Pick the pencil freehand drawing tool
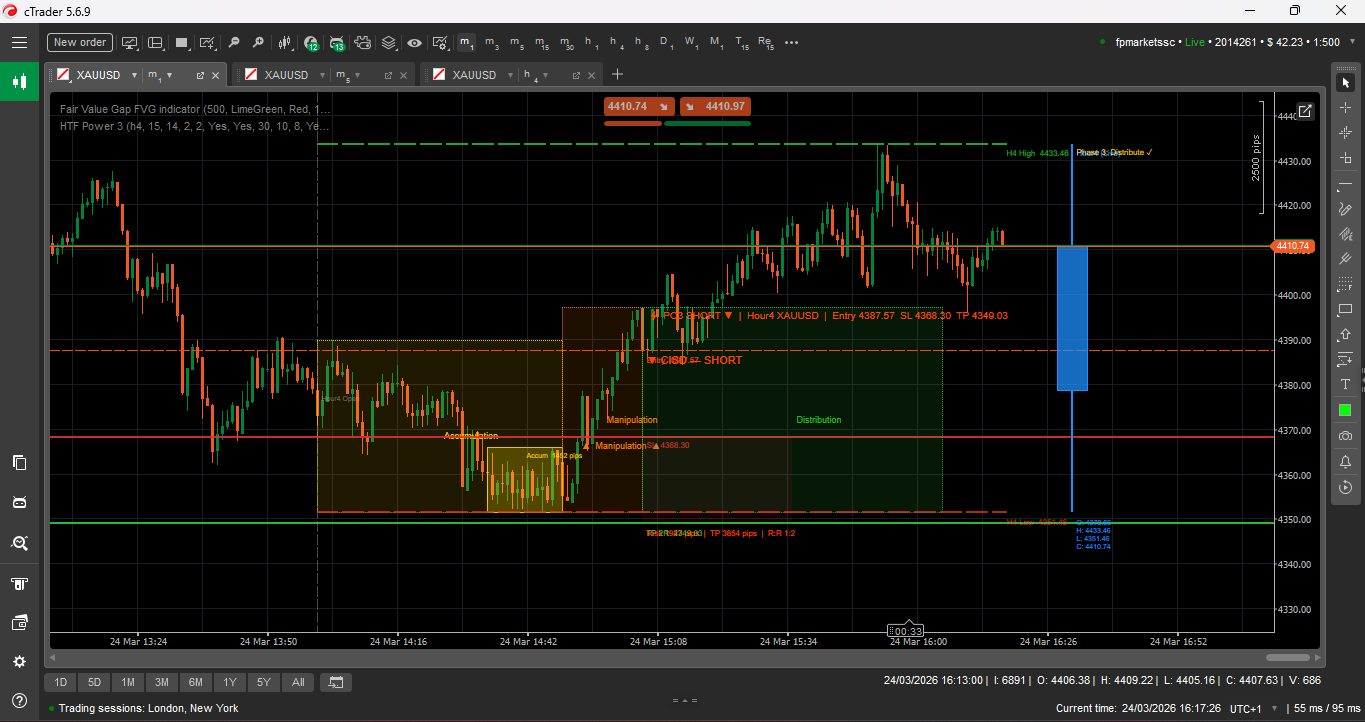Viewport: 1365px width, 722px height. [x=1345, y=208]
